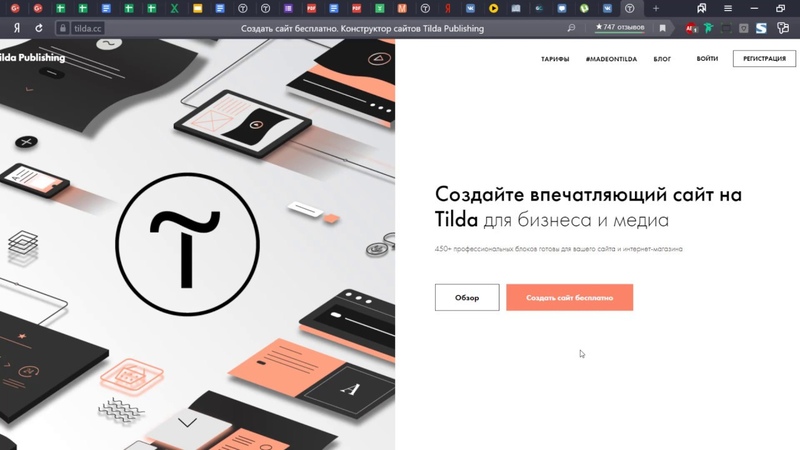The image size is (800, 450).
Task: Bookmark this page with the bookmark icon
Action: [662, 28]
